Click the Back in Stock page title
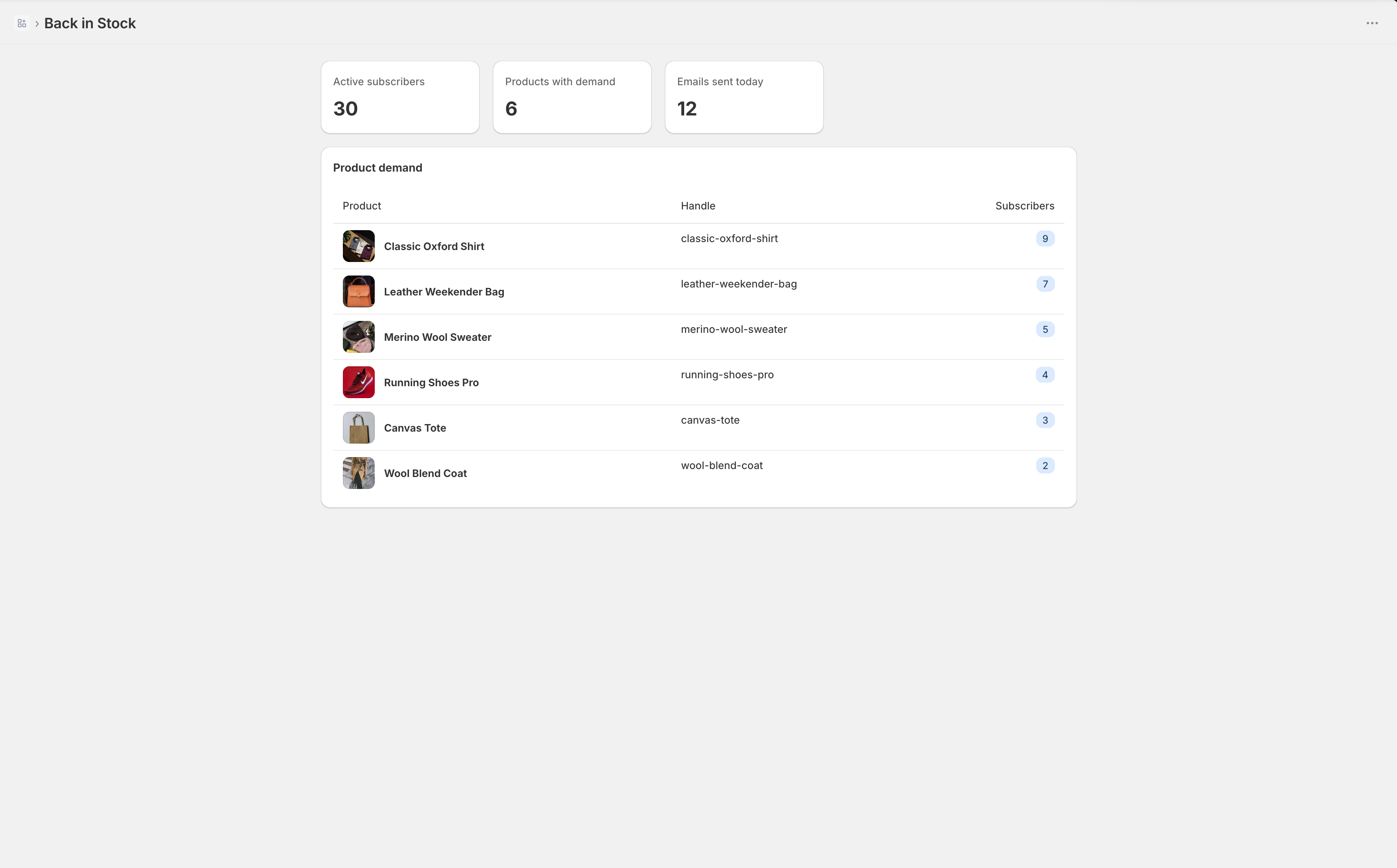 (90, 23)
